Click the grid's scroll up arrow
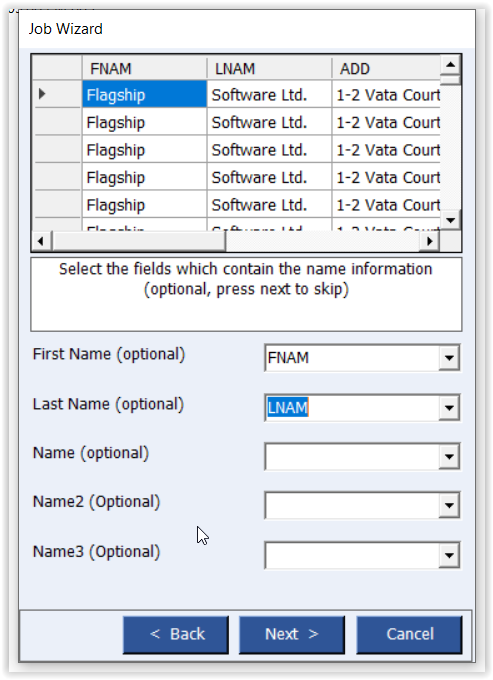This screenshot has width=493, height=680. click(451, 65)
